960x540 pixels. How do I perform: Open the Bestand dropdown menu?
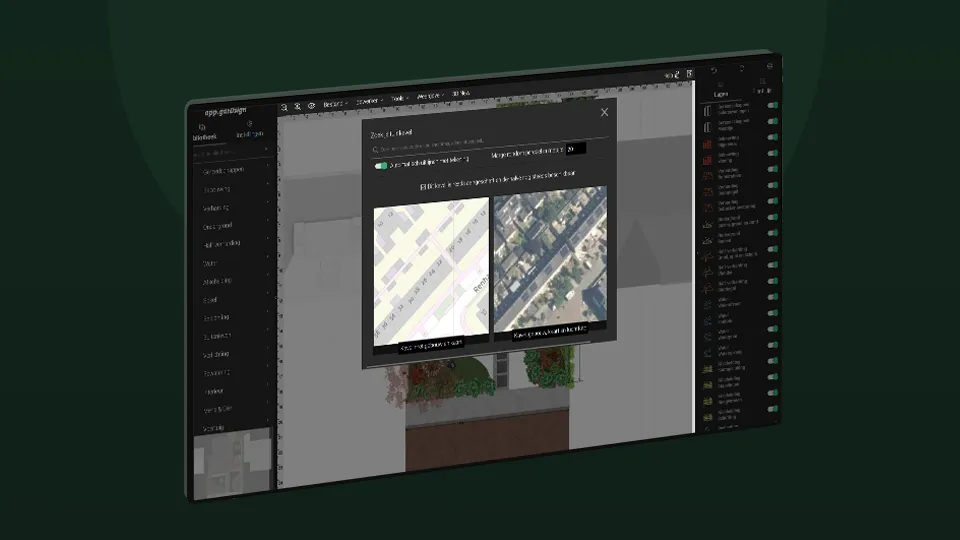[335, 104]
